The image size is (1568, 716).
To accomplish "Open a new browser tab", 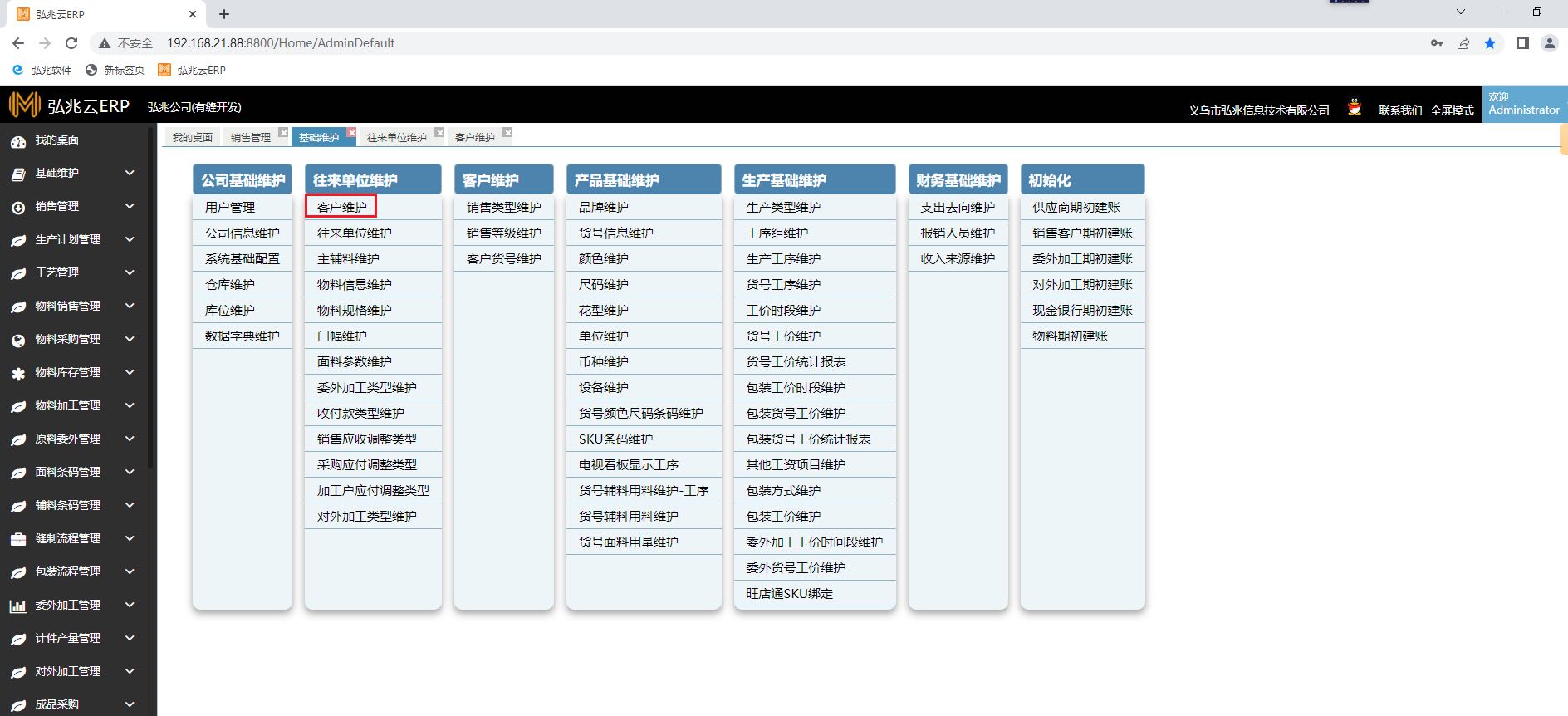I will pyautogui.click(x=224, y=14).
